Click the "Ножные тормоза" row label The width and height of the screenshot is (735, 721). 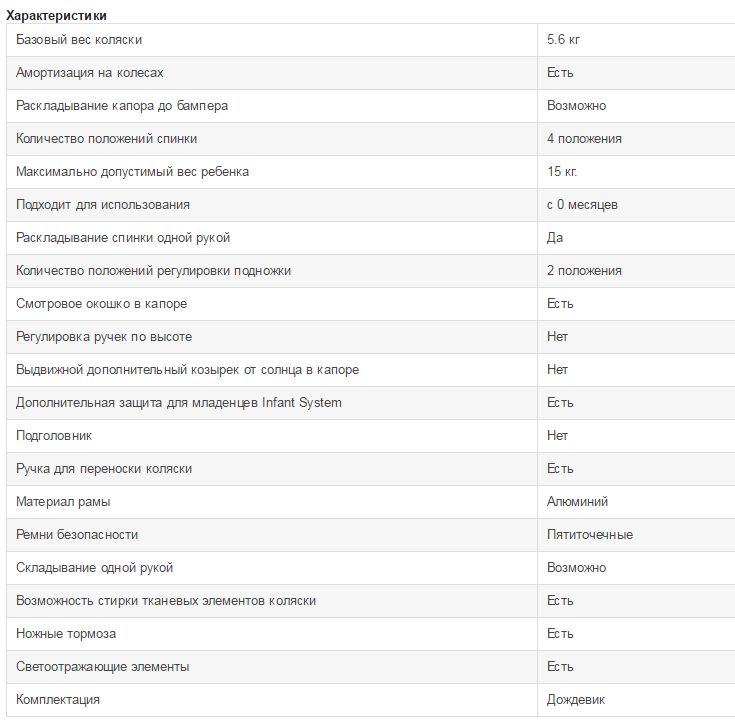tap(66, 634)
